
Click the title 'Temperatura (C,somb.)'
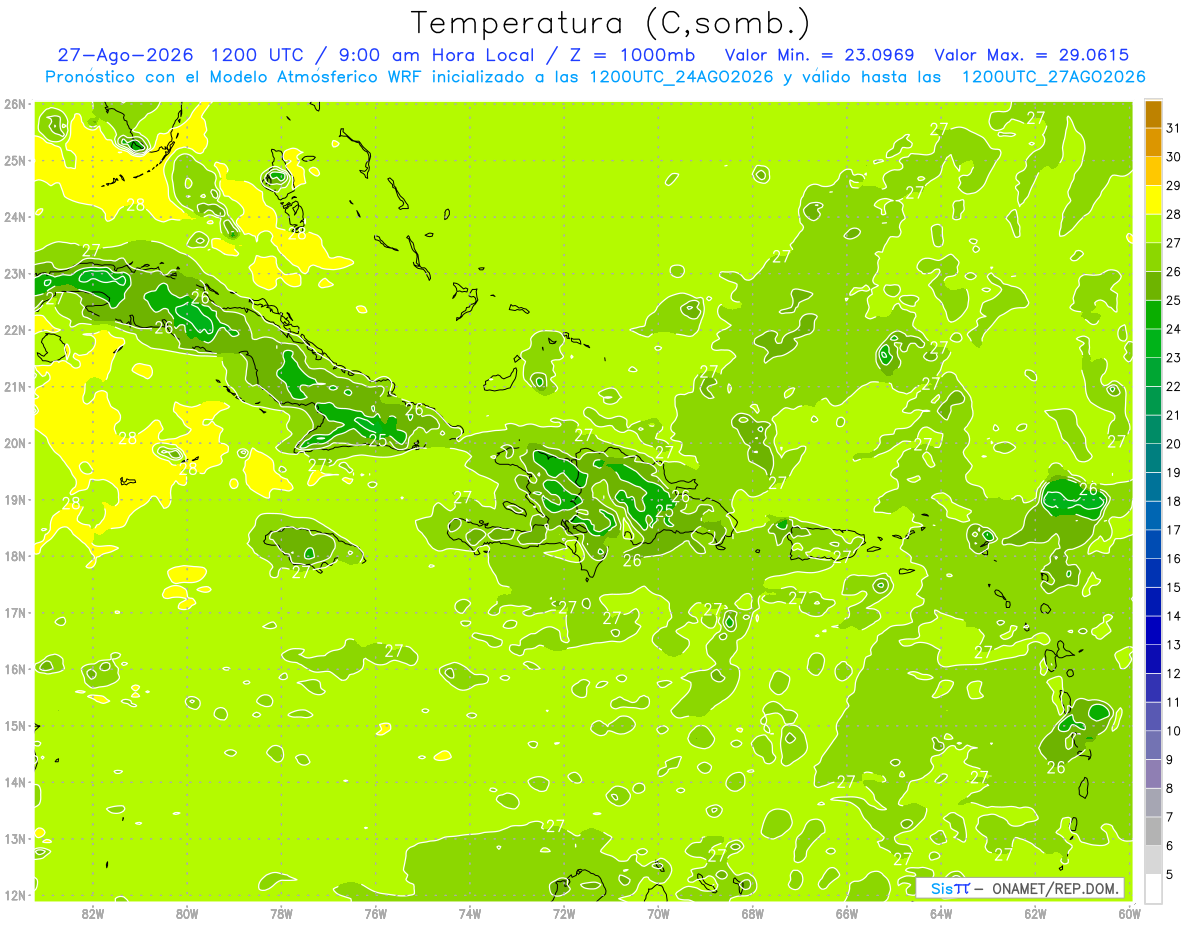[x=610, y=24]
